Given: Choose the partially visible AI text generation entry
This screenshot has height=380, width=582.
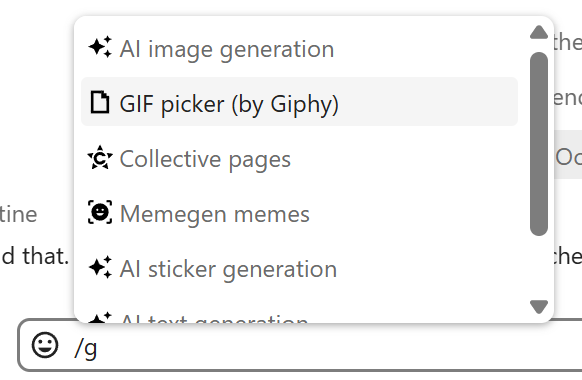Looking at the screenshot, I should click(299, 316).
